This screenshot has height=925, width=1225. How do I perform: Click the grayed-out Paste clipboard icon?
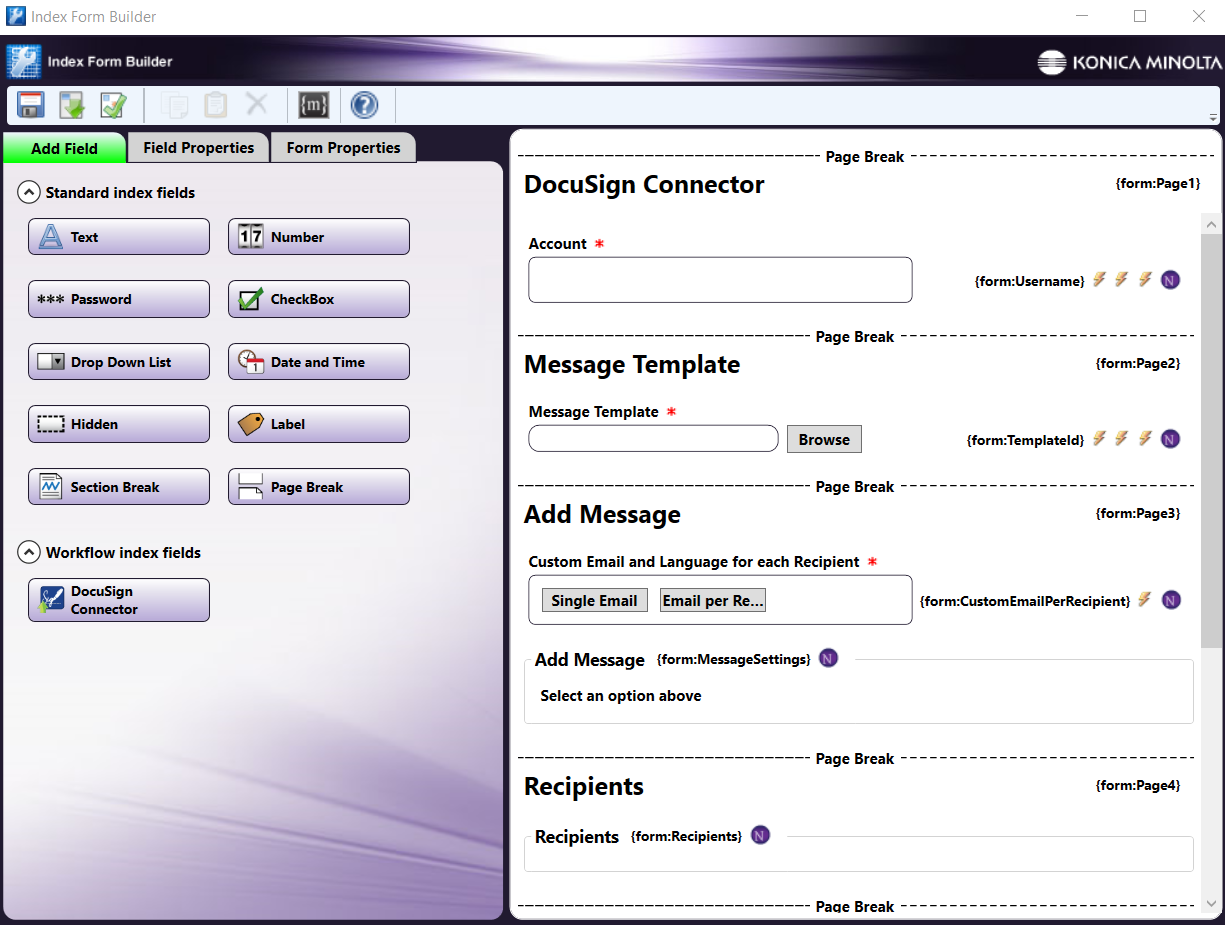point(216,105)
